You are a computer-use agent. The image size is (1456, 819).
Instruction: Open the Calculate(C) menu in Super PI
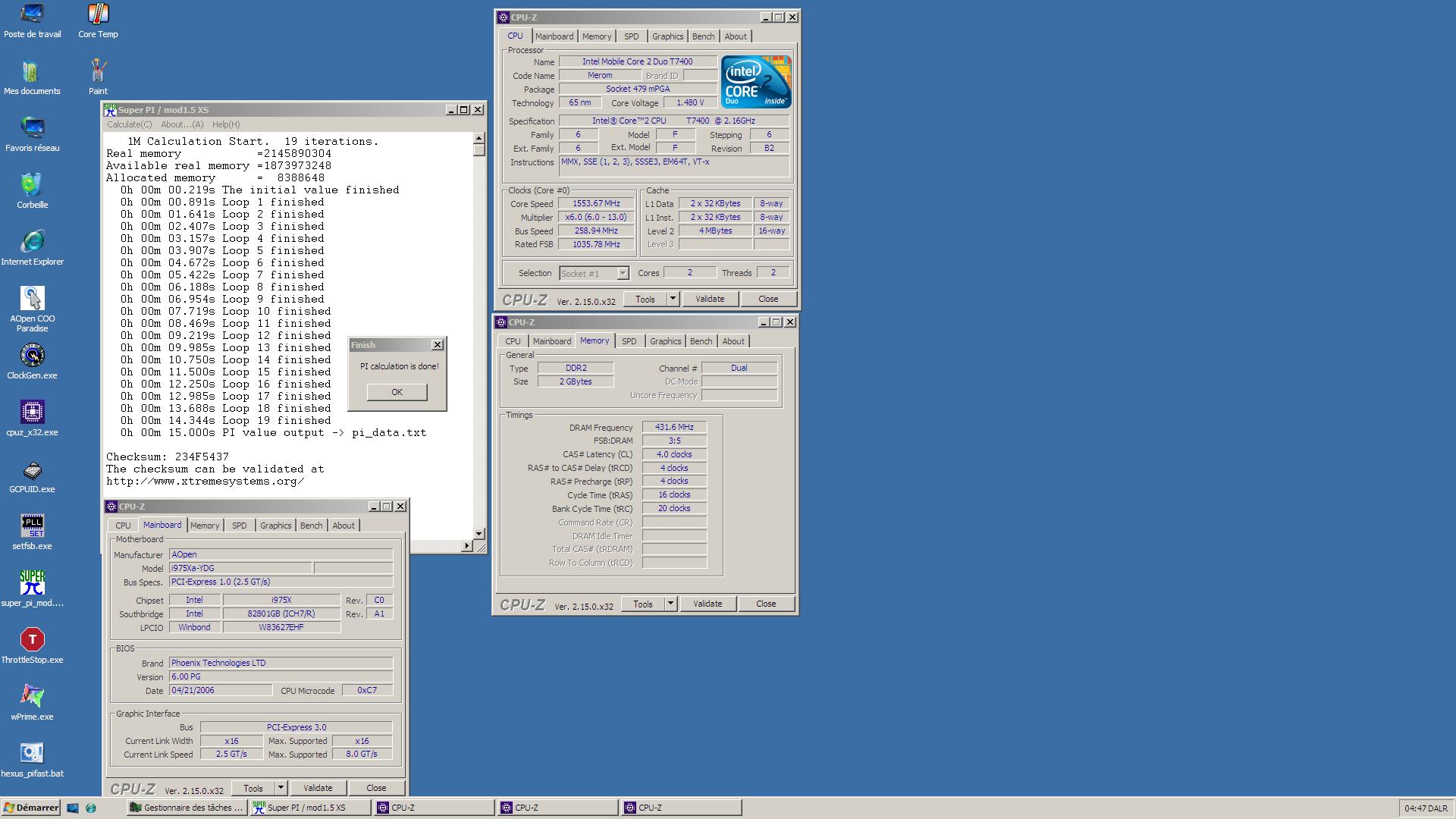129,124
